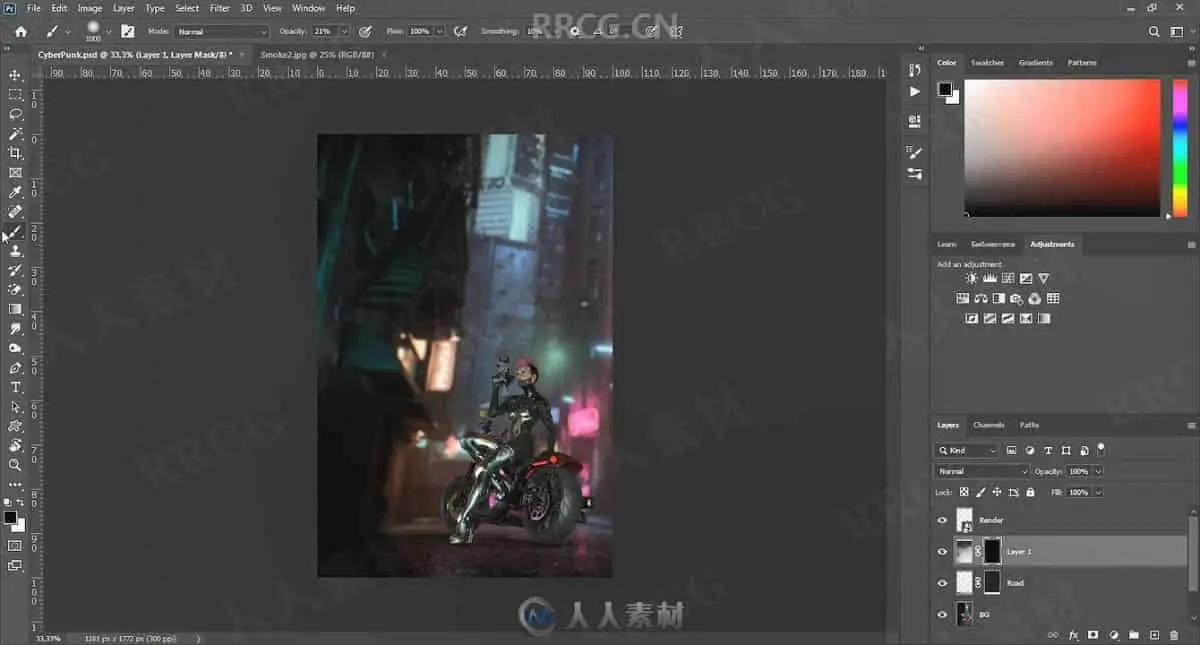Select the Zoom tool
The image size is (1200, 645).
(15, 465)
